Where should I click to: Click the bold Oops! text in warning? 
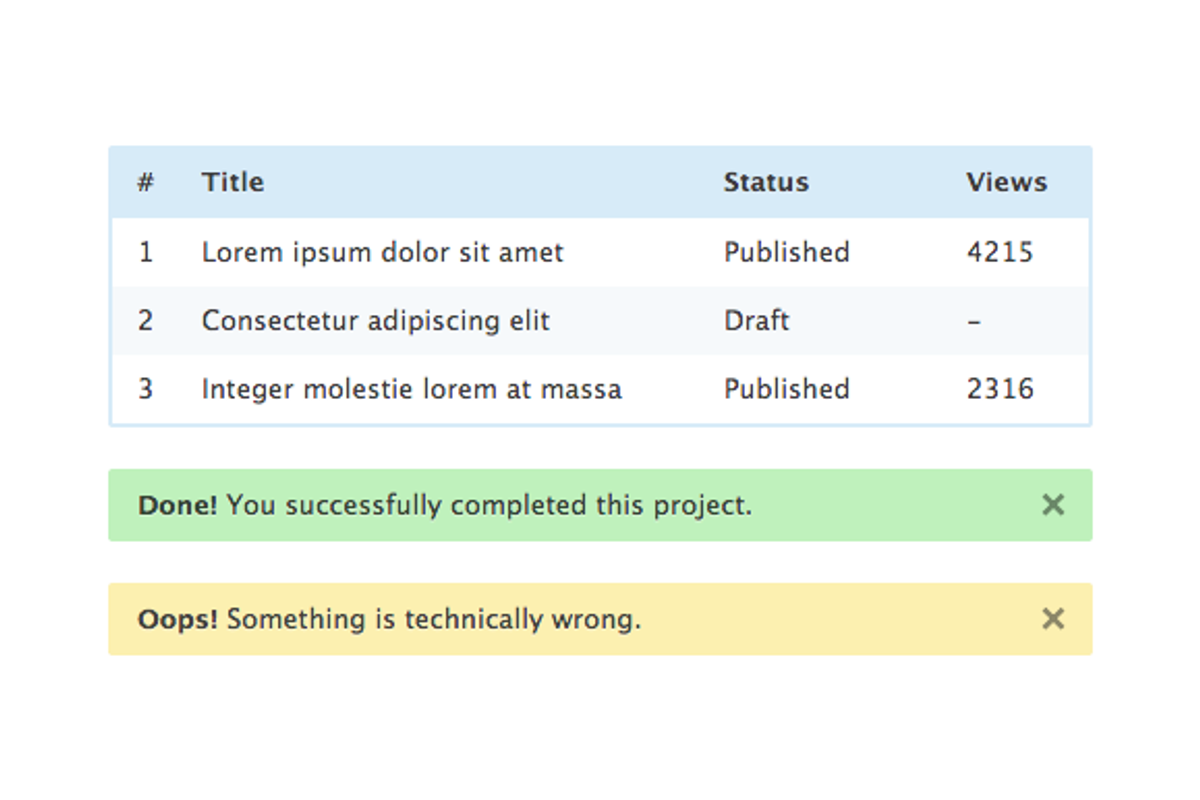(177, 619)
